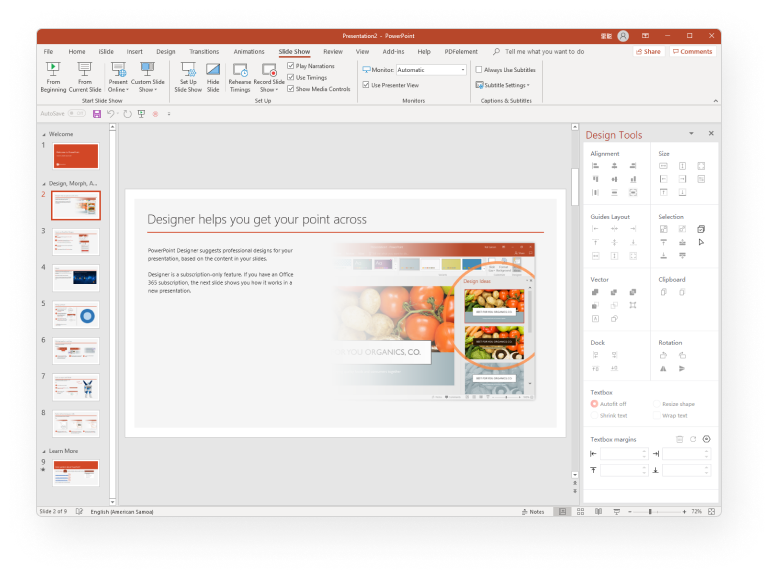The width and height of the screenshot is (774, 577).
Task: Open the File tab
Action: [x=48, y=51]
